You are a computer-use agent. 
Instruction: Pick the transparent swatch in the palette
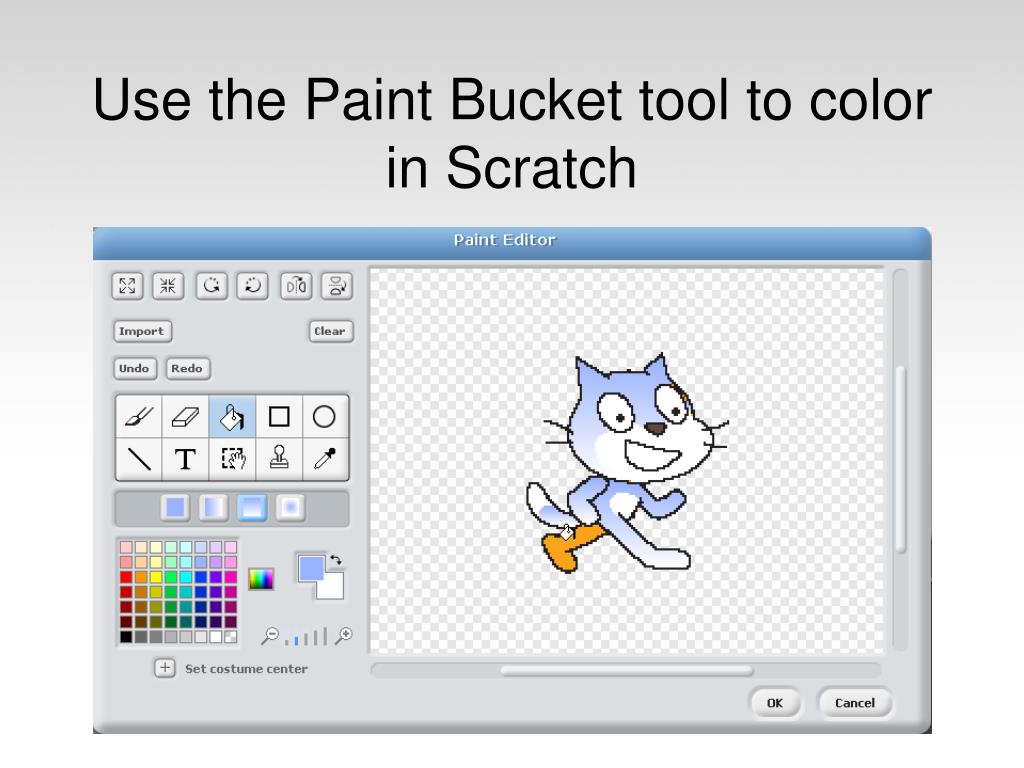231,637
